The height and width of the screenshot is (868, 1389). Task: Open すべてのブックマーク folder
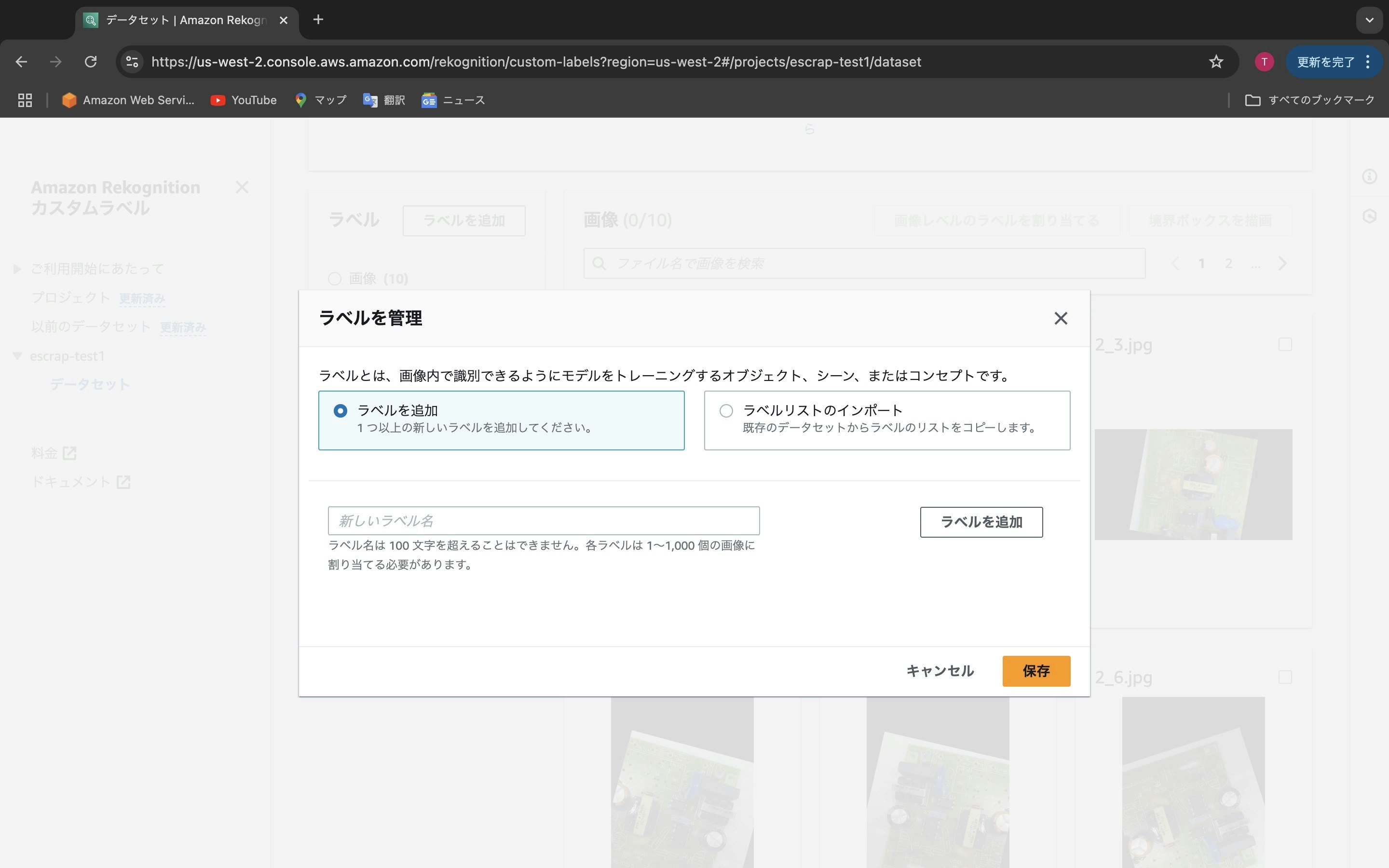click(1310, 99)
